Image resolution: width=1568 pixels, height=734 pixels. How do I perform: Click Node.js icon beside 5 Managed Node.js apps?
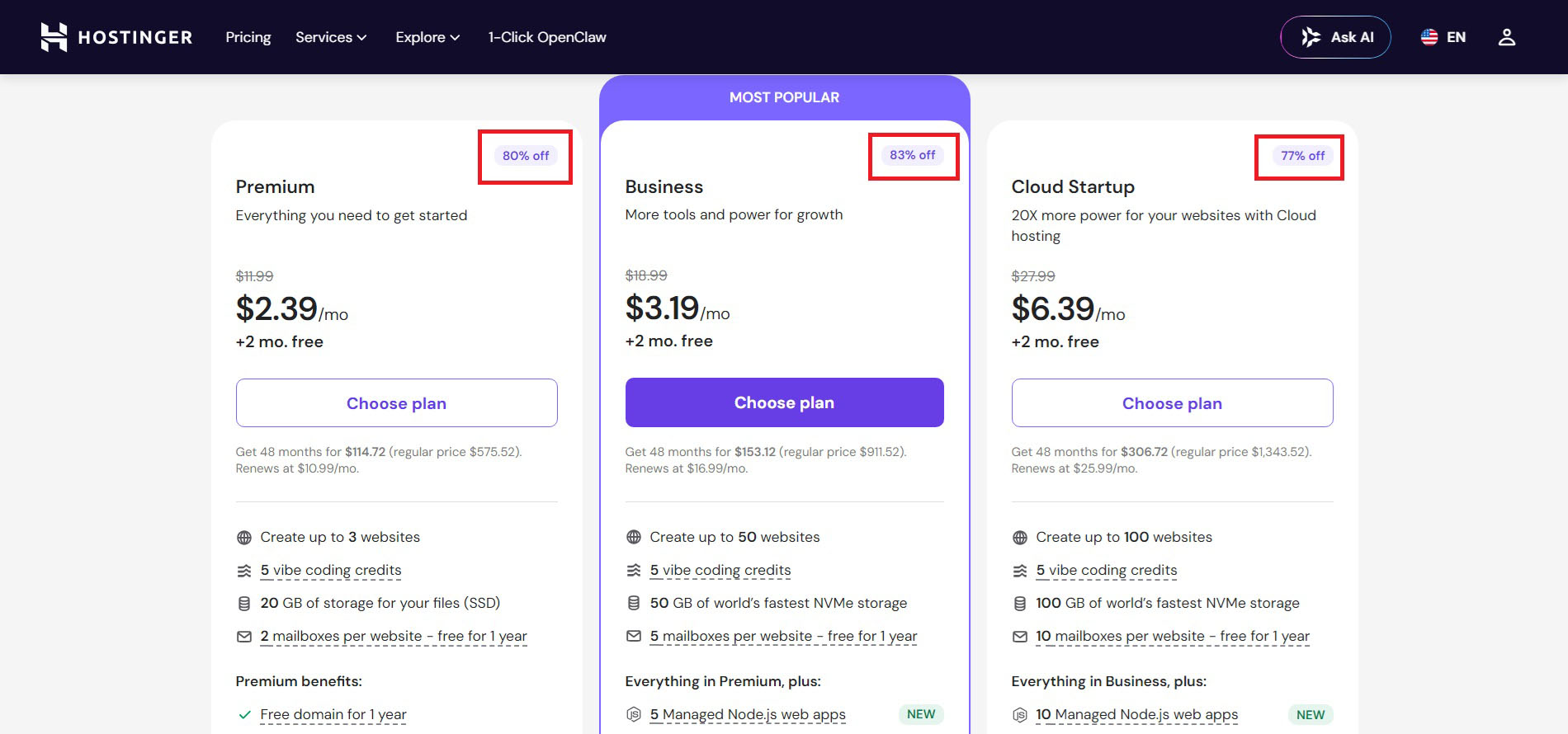click(634, 714)
